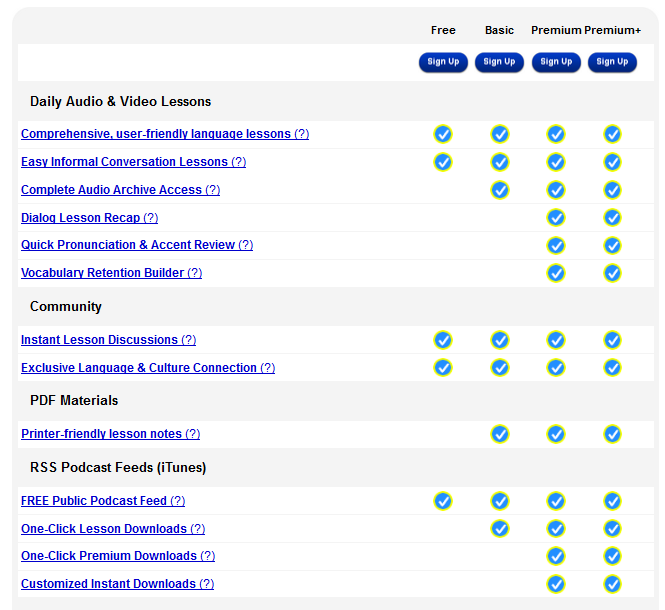Screen dimensions: 665x610
Task: Click the RSS Podcast Feeds (iTunes) heading
Action: click(x=118, y=467)
